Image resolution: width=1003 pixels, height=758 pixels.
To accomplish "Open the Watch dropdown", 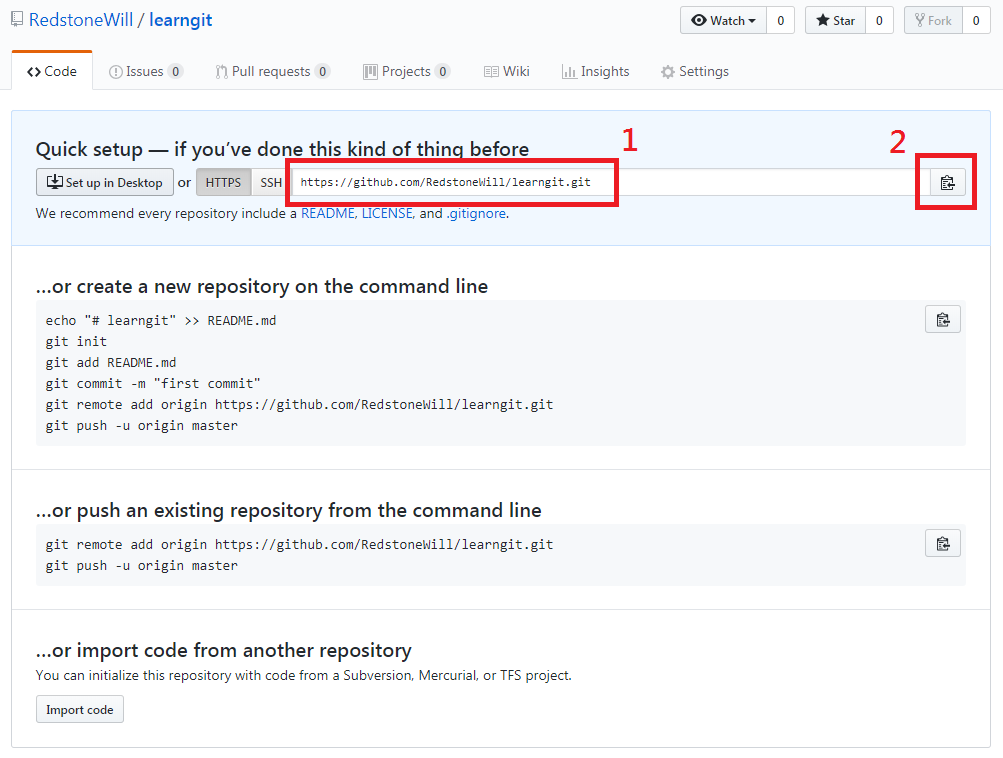I will pyautogui.click(x=723, y=20).
